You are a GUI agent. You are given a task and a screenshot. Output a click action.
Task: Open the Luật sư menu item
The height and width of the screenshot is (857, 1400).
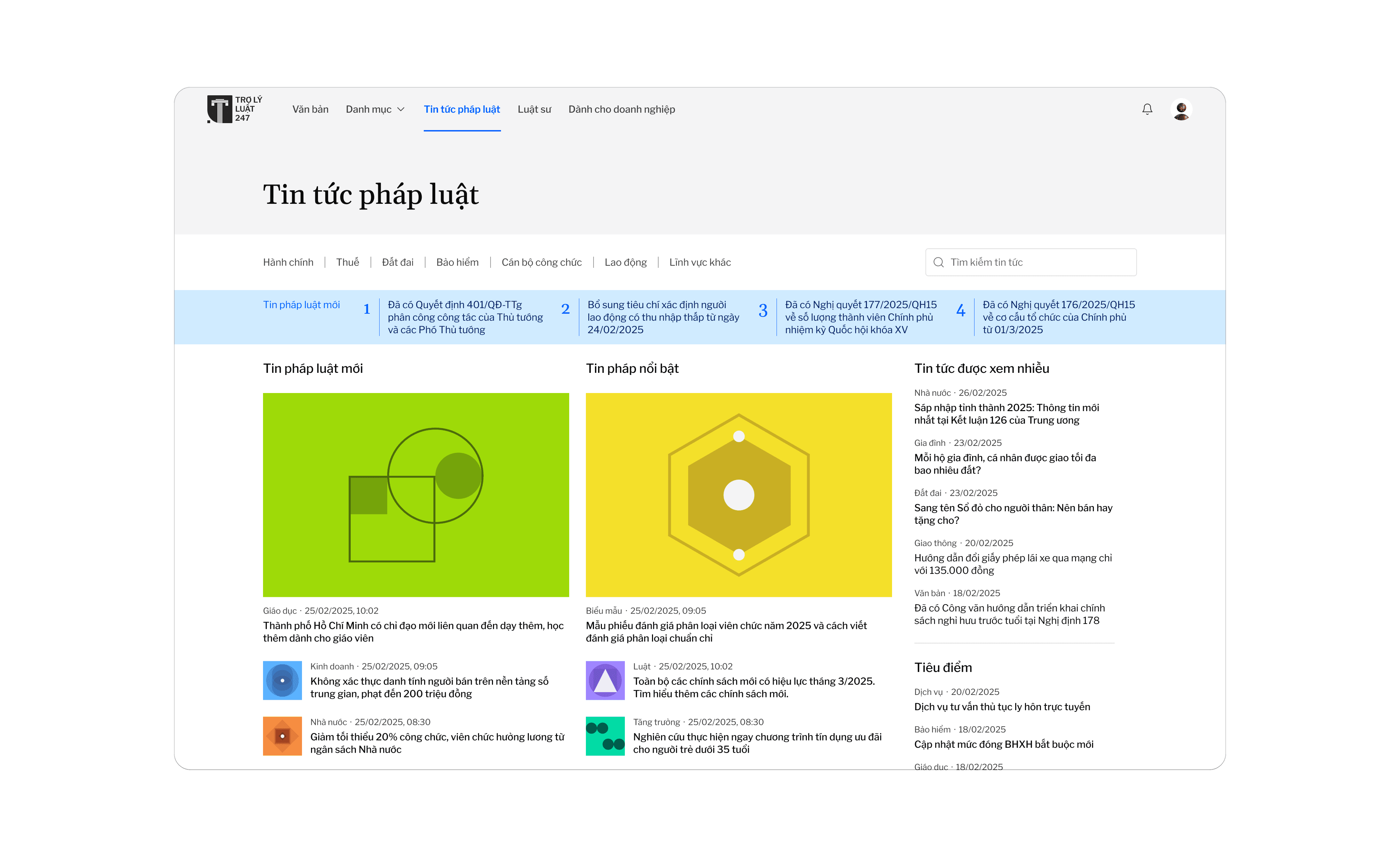point(534,109)
